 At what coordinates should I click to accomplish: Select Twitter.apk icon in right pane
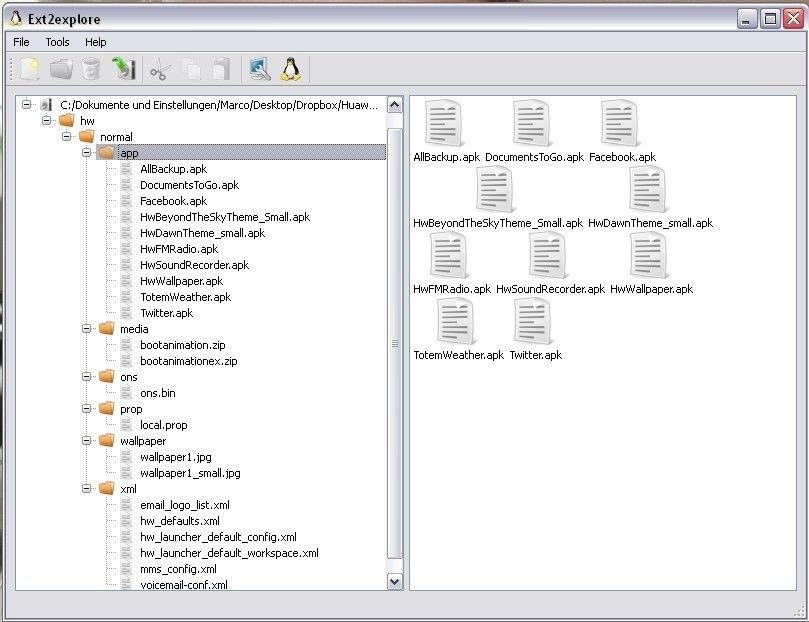[x=533, y=322]
